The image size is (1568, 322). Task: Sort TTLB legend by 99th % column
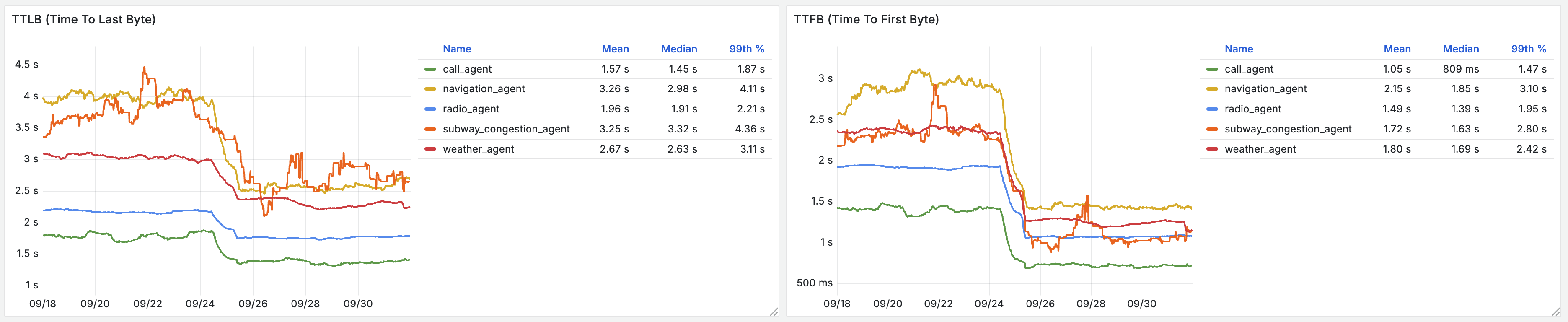747,49
